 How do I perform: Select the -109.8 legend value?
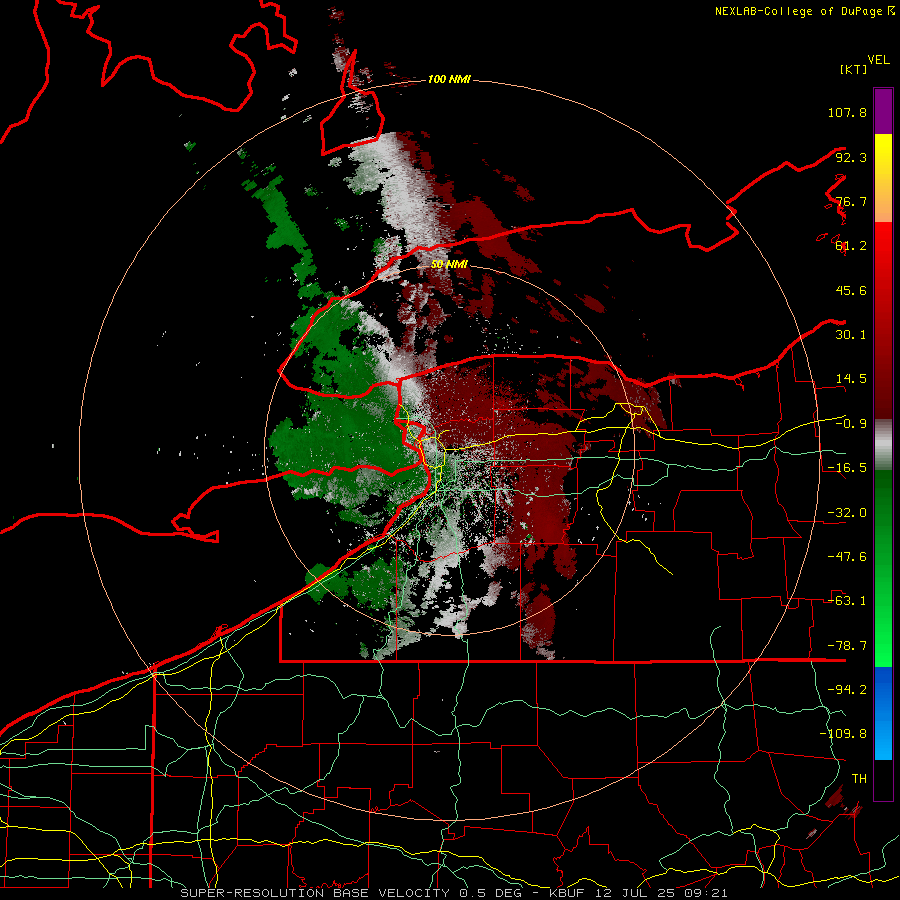[843, 734]
